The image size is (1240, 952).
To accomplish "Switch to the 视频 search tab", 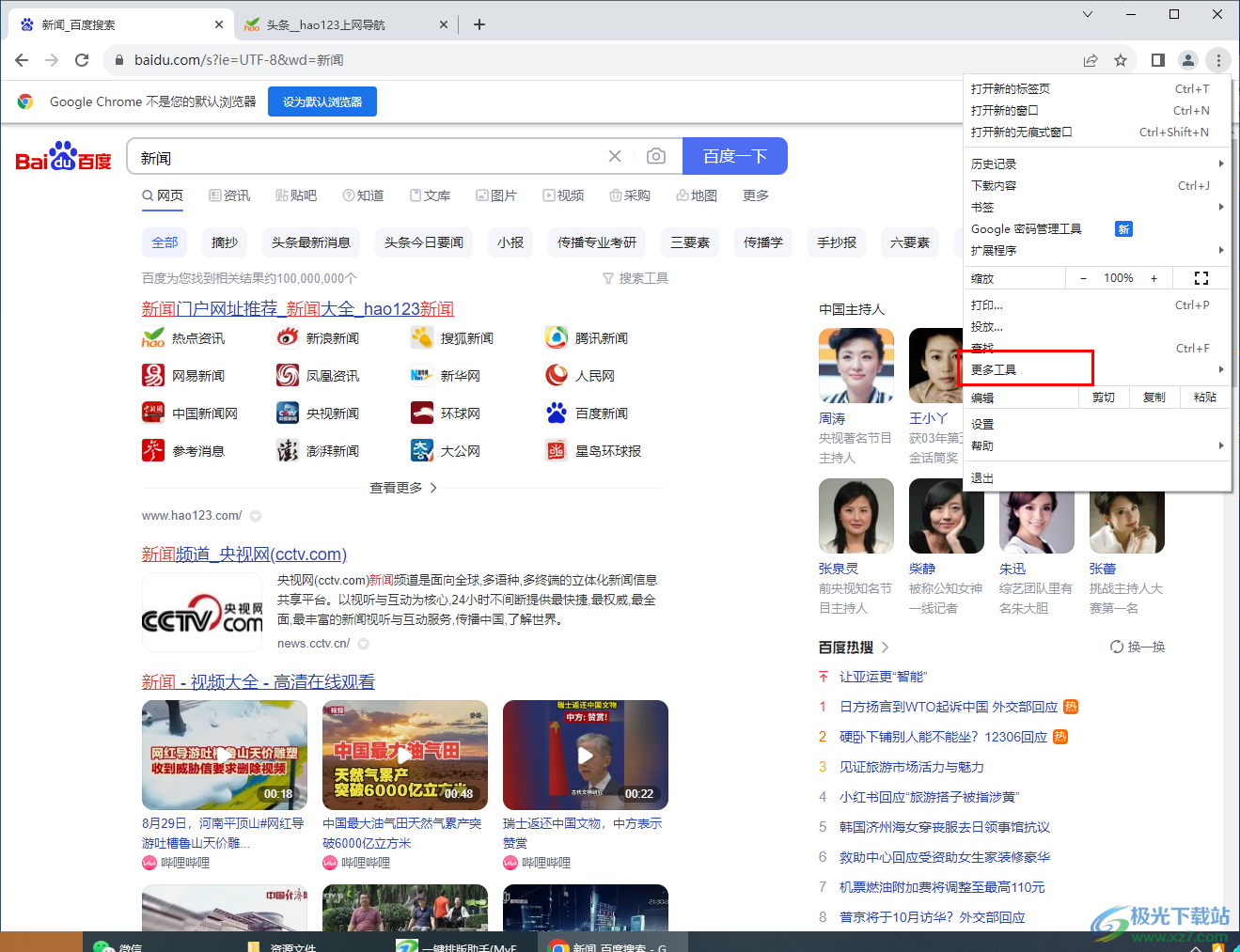I will 563,195.
